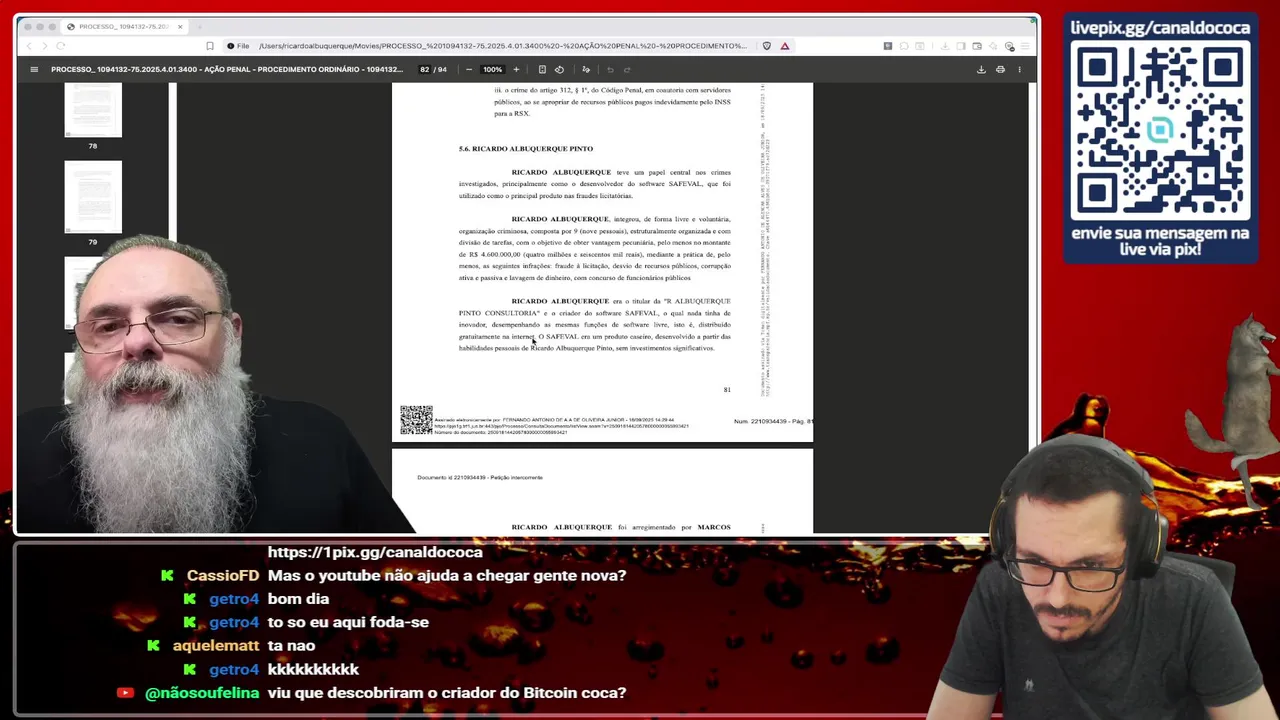
Task: Click the chat message 'bom dia'
Action: 298,598
